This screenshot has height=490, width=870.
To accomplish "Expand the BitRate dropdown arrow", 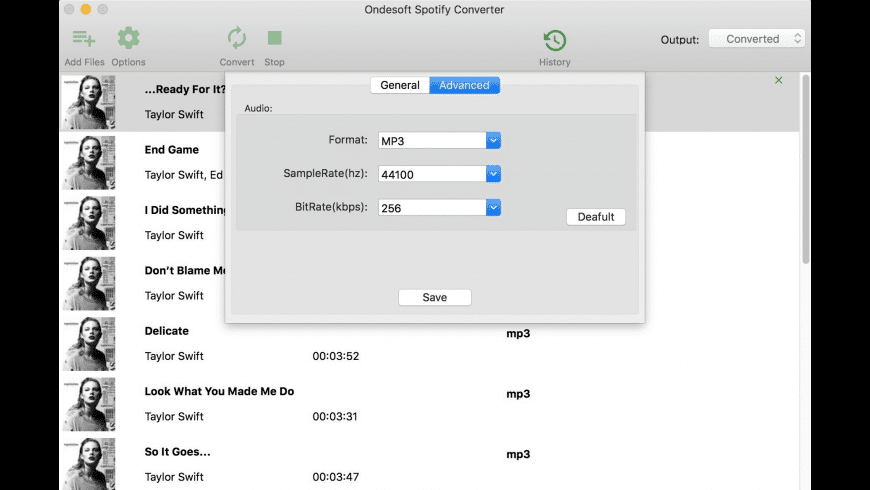I will pyautogui.click(x=493, y=208).
